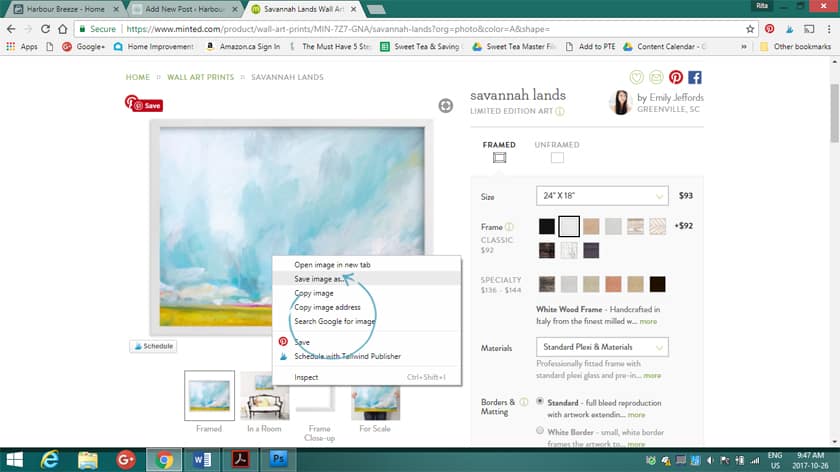Choose Copy image address

pos(366,307)
